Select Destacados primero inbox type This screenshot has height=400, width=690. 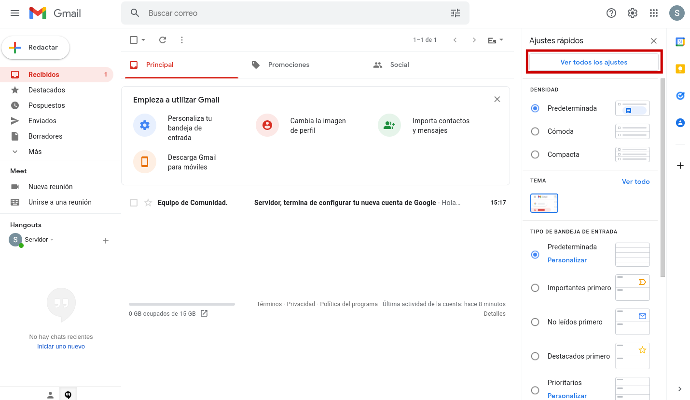pyautogui.click(x=535, y=356)
